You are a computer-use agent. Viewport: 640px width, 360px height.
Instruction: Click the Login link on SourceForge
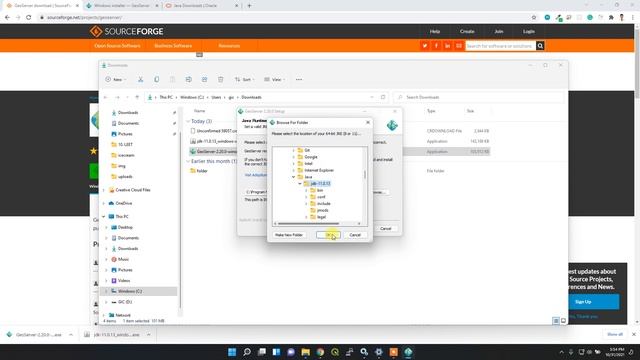tap(529, 31)
